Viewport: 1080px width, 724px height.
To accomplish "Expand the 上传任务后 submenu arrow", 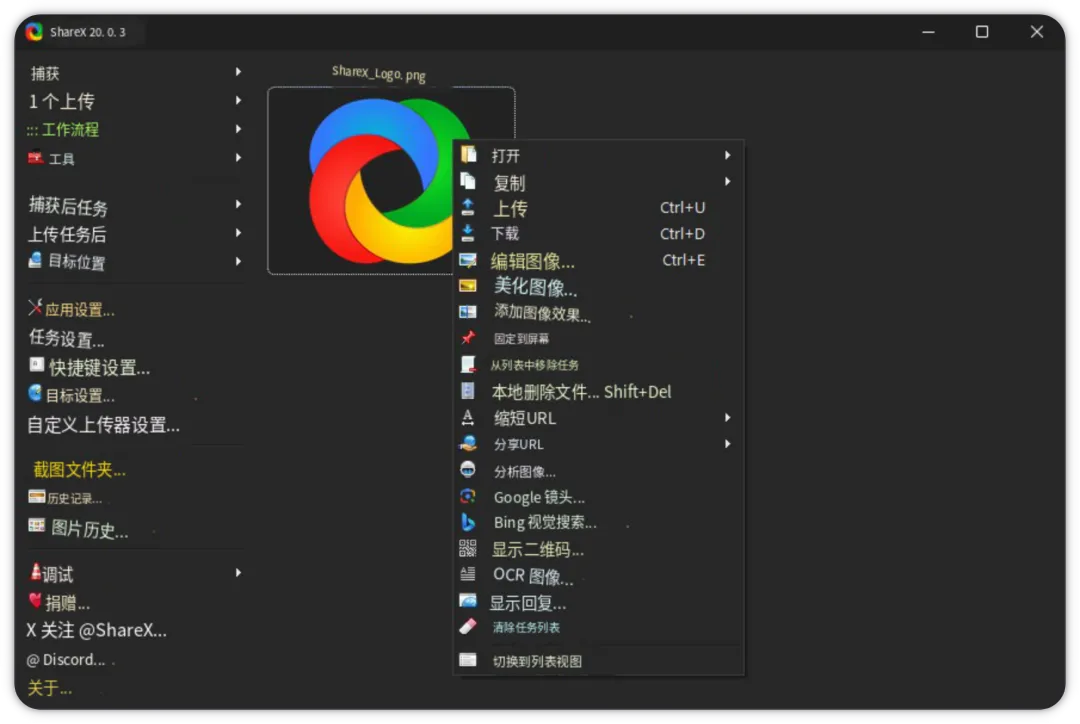I will (x=238, y=233).
